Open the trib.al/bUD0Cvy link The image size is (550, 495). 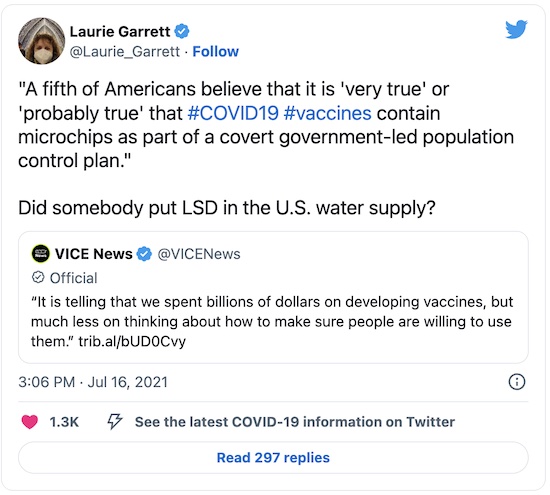point(132,341)
